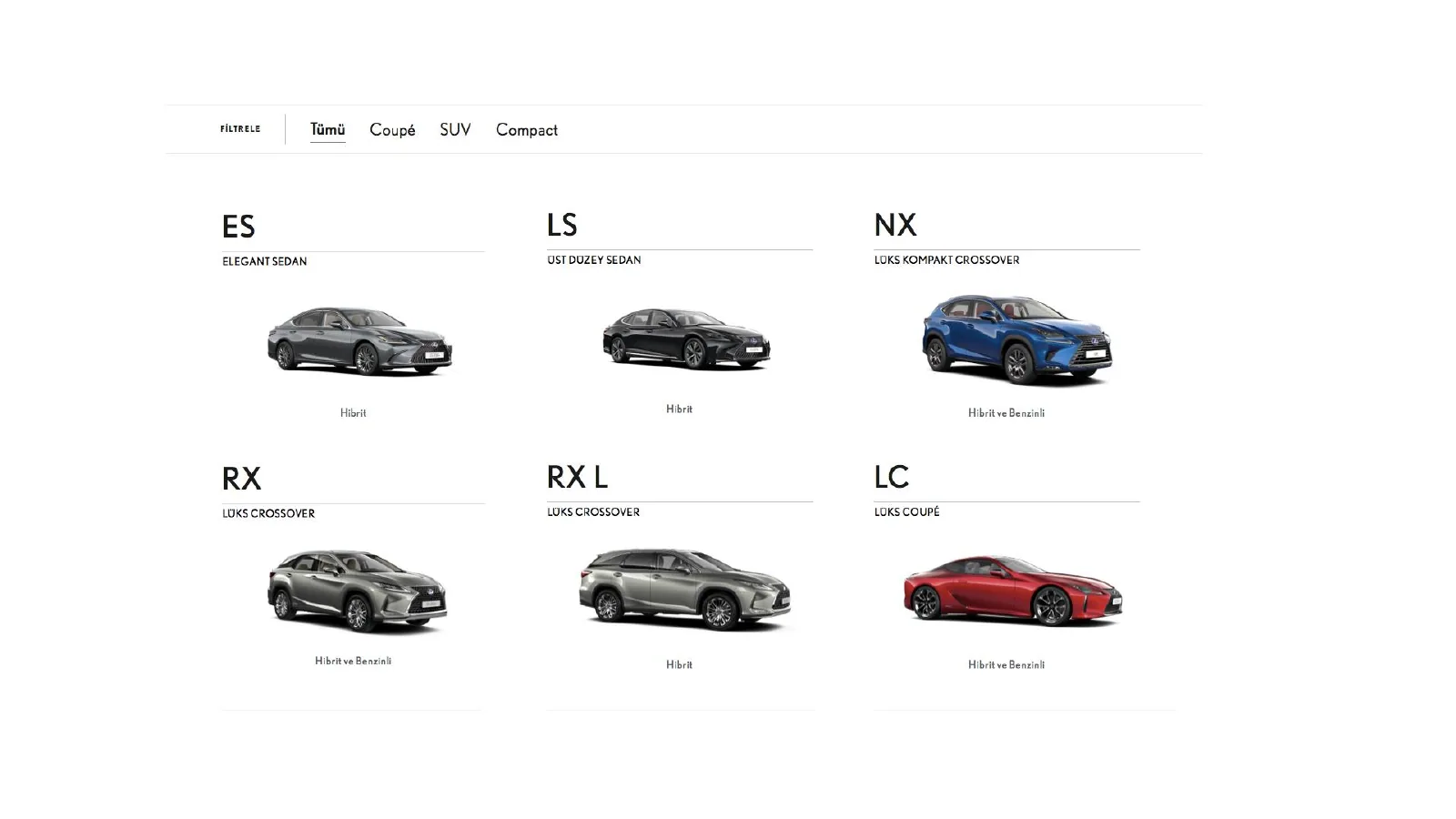The width and height of the screenshot is (1456, 819).
Task: Select the Tümü filter tab
Action: pyautogui.click(x=328, y=129)
